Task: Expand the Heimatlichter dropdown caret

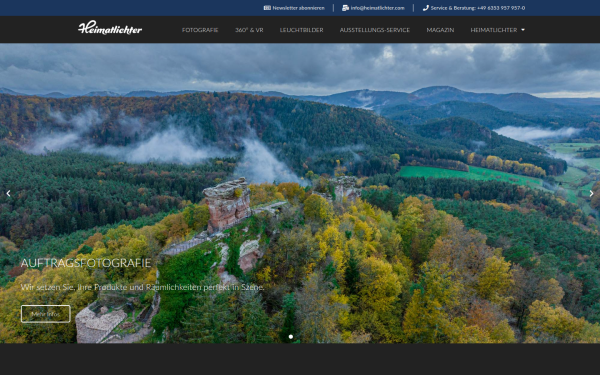Action: point(523,30)
